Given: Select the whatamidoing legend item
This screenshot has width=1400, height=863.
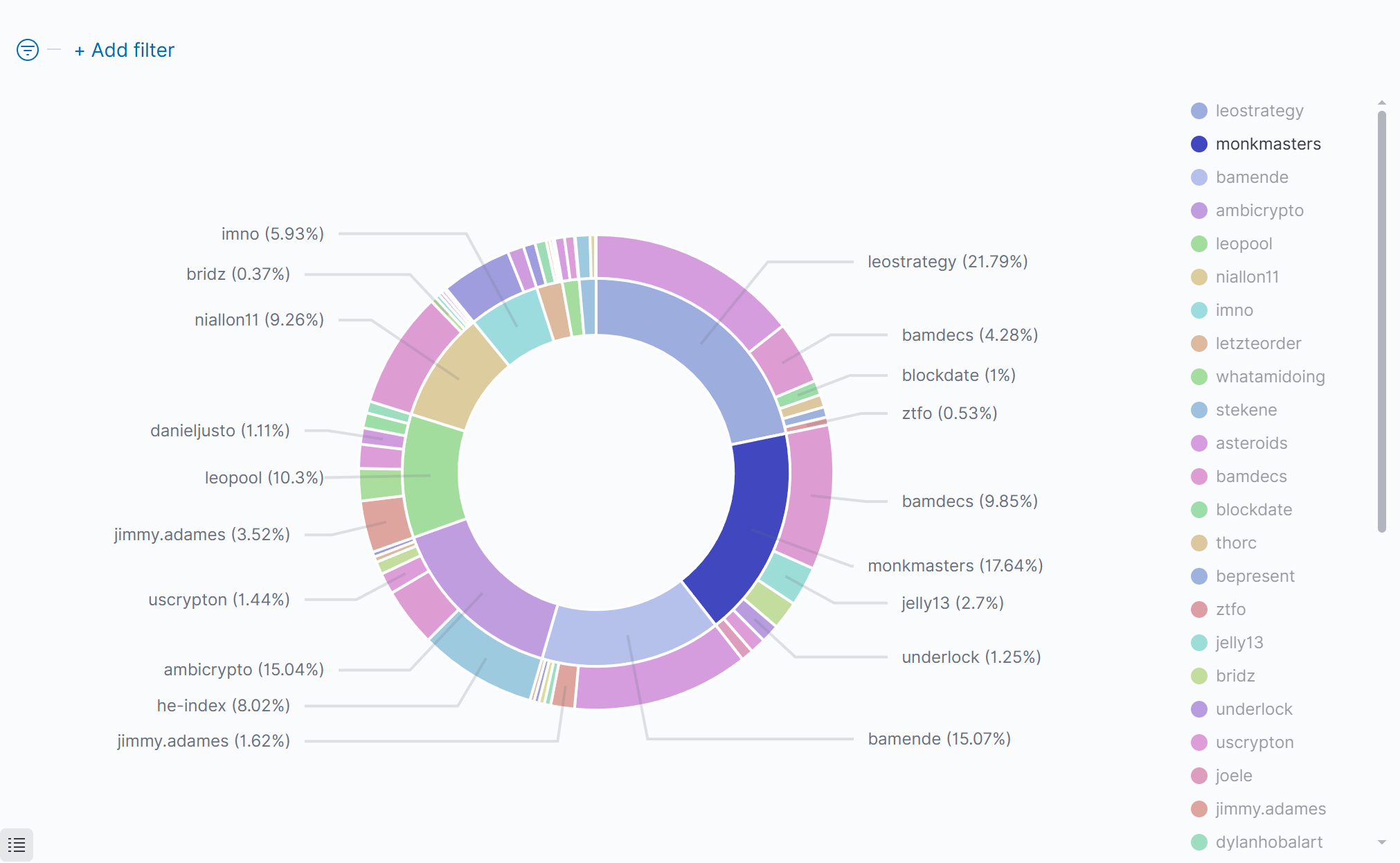Looking at the screenshot, I should pyautogui.click(x=1270, y=377).
